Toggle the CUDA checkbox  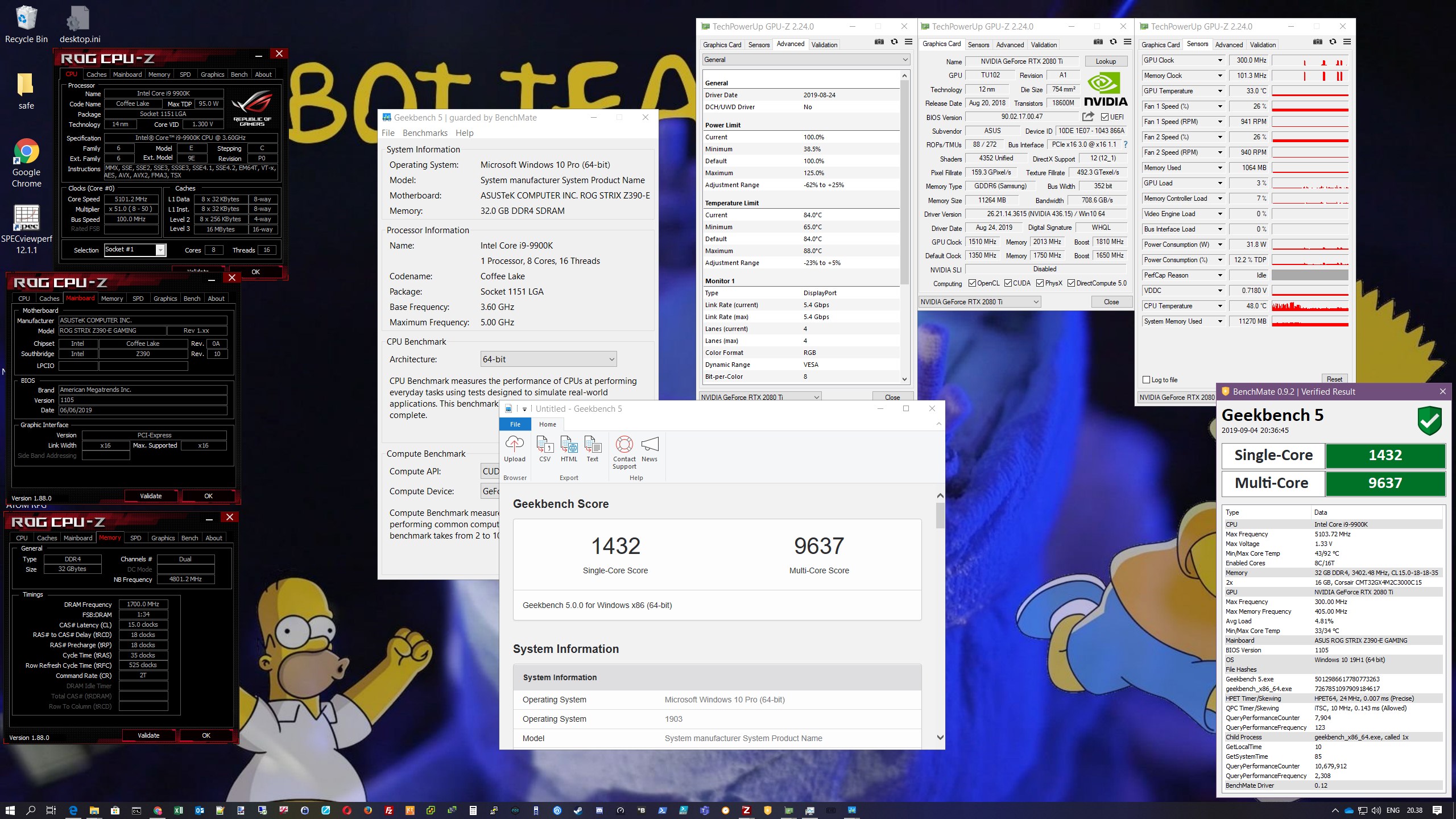tap(1008, 283)
